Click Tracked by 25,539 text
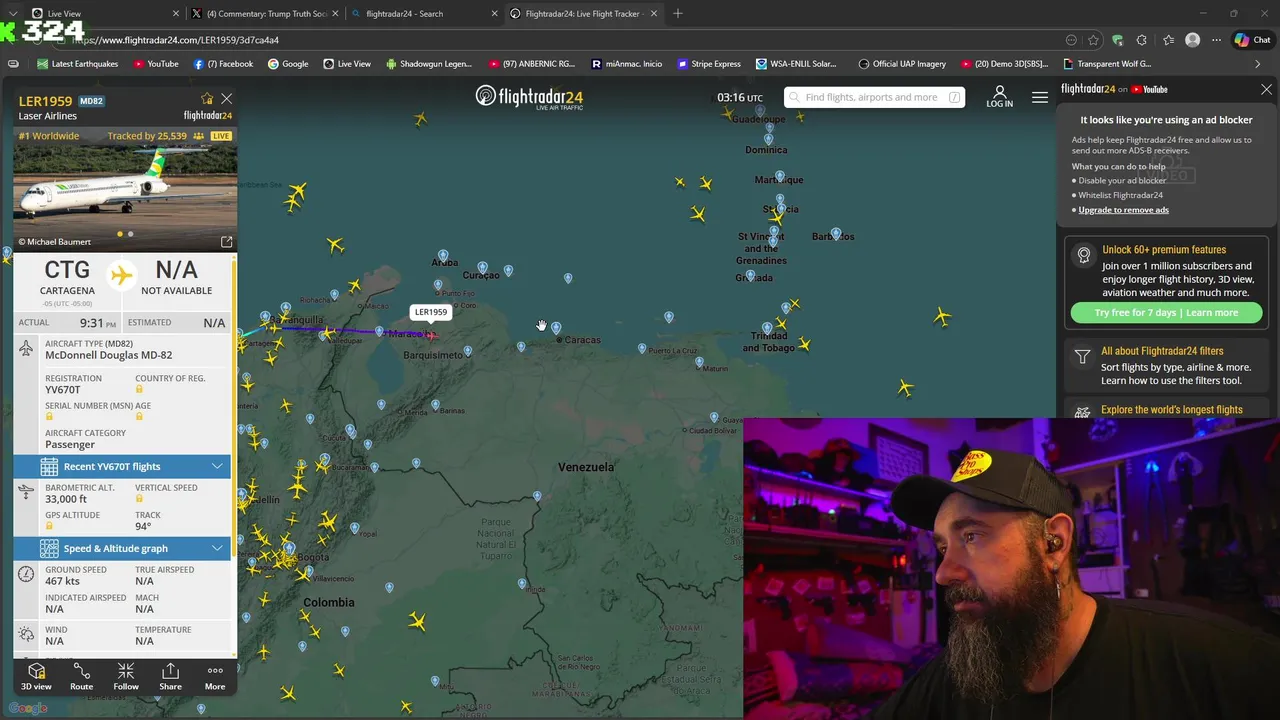 (x=147, y=136)
